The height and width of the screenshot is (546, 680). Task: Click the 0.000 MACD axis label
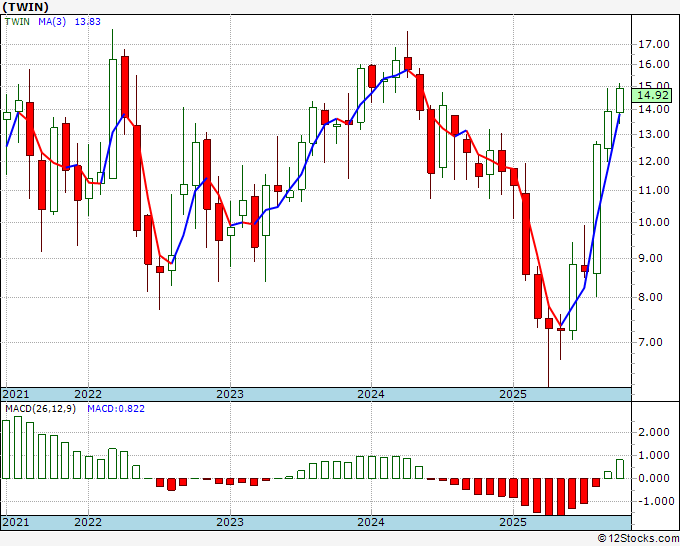click(x=654, y=478)
